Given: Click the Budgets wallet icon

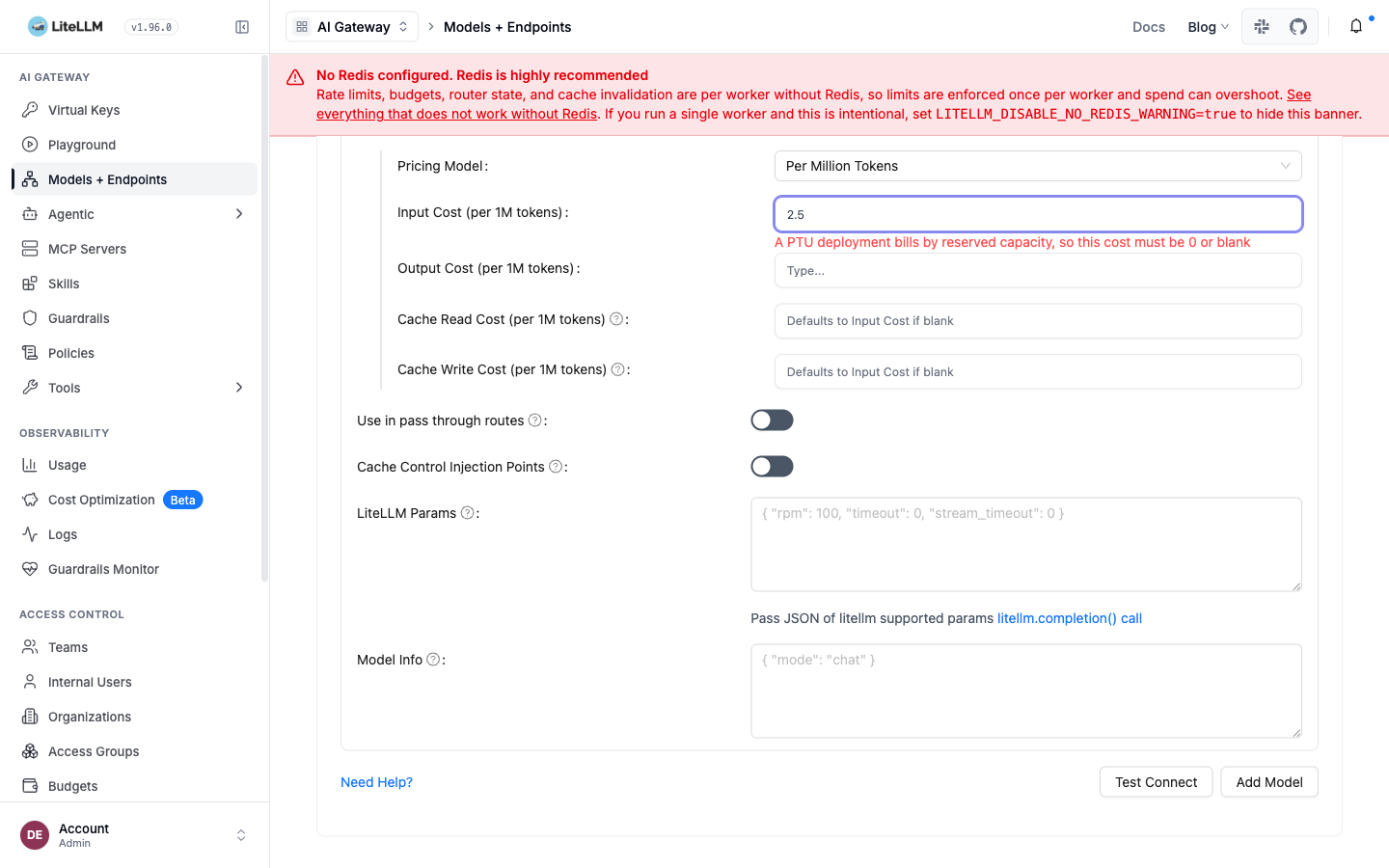Looking at the screenshot, I should [x=30, y=786].
